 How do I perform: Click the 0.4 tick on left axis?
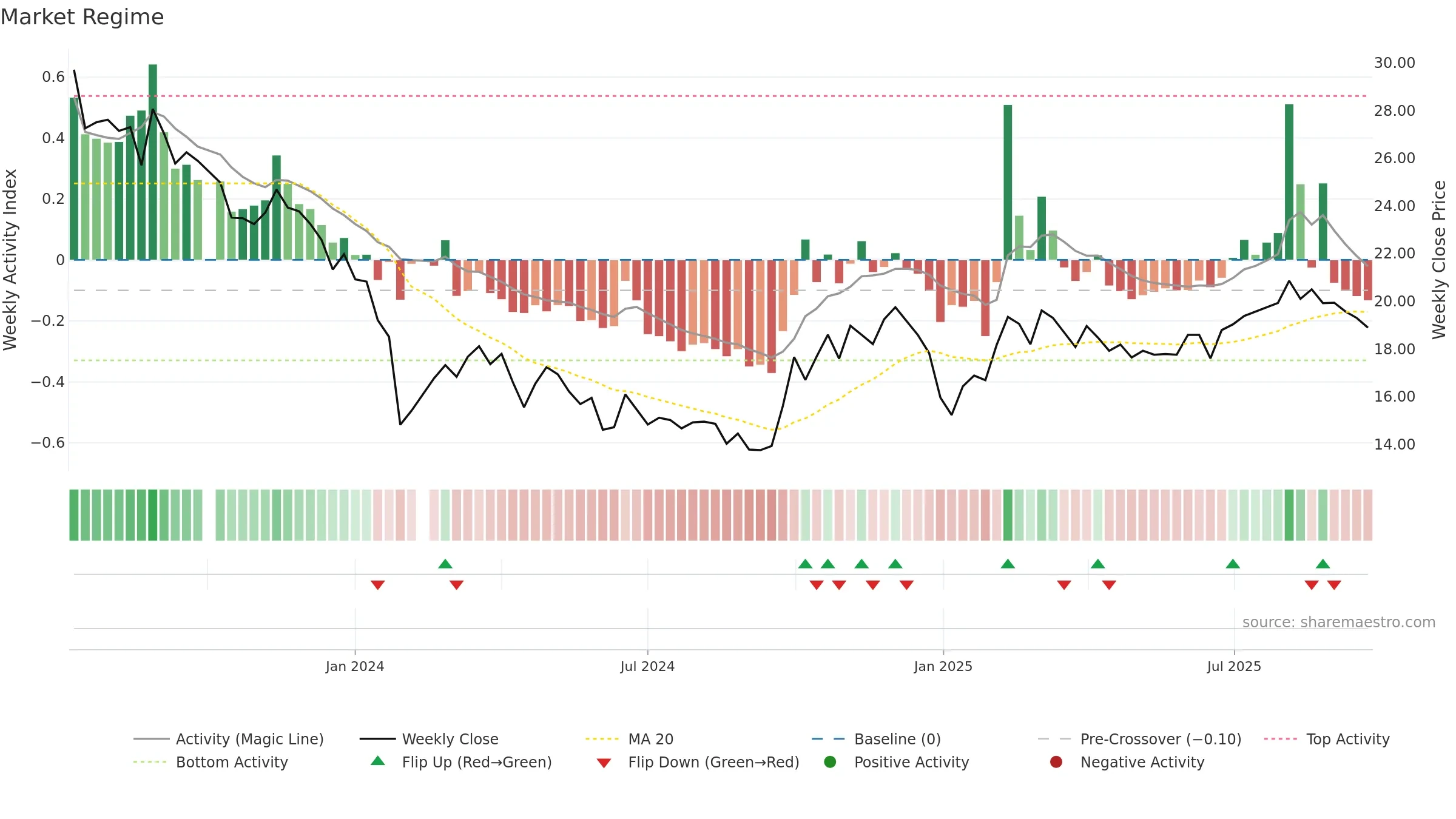pos(53,138)
